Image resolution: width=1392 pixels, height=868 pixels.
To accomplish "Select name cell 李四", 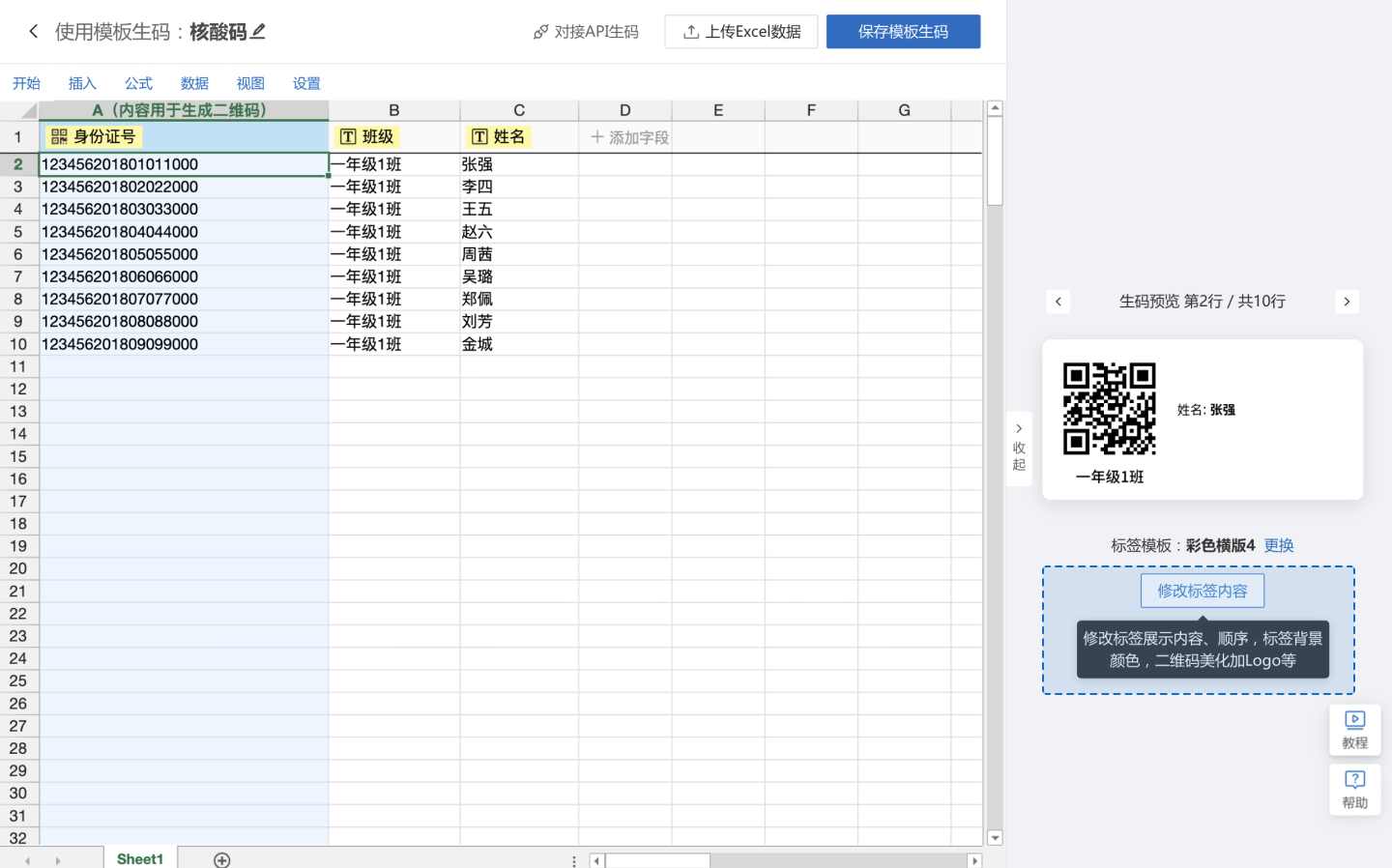I will pos(519,187).
